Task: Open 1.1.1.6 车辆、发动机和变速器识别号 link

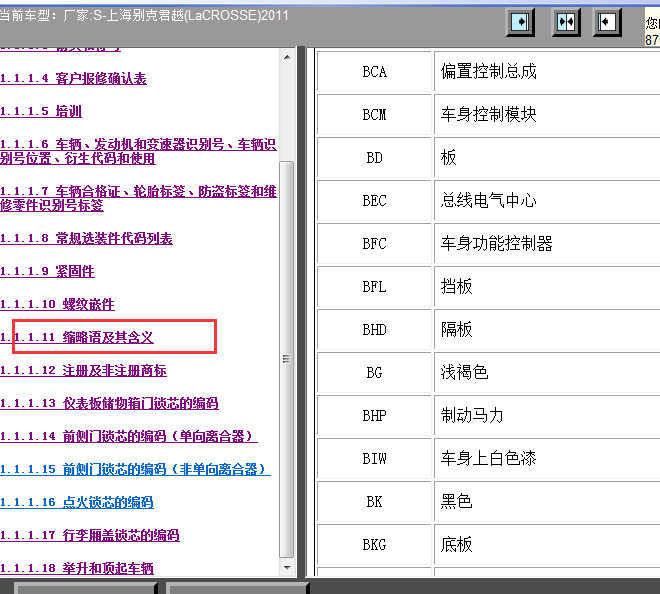Action: pyautogui.click(x=138, y=152)
